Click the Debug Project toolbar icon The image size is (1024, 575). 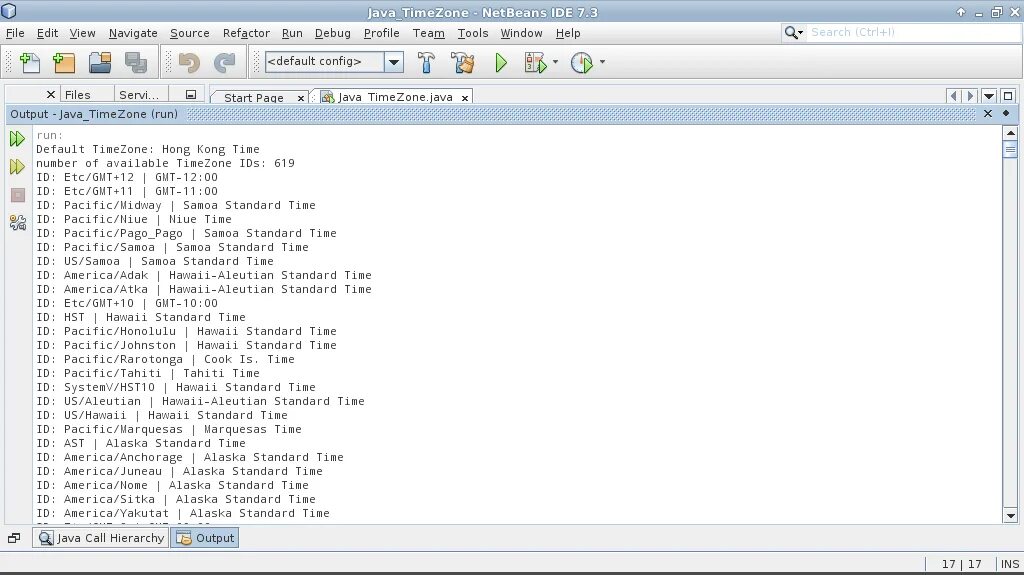pos(536,63)
